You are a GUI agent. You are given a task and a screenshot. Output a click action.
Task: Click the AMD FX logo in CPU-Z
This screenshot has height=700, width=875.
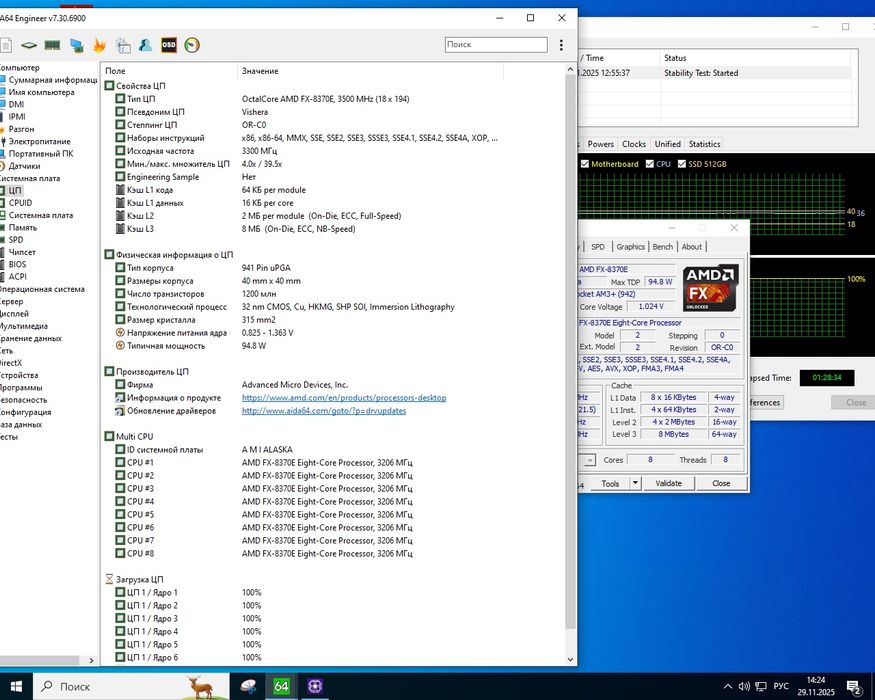click(711, 287)
